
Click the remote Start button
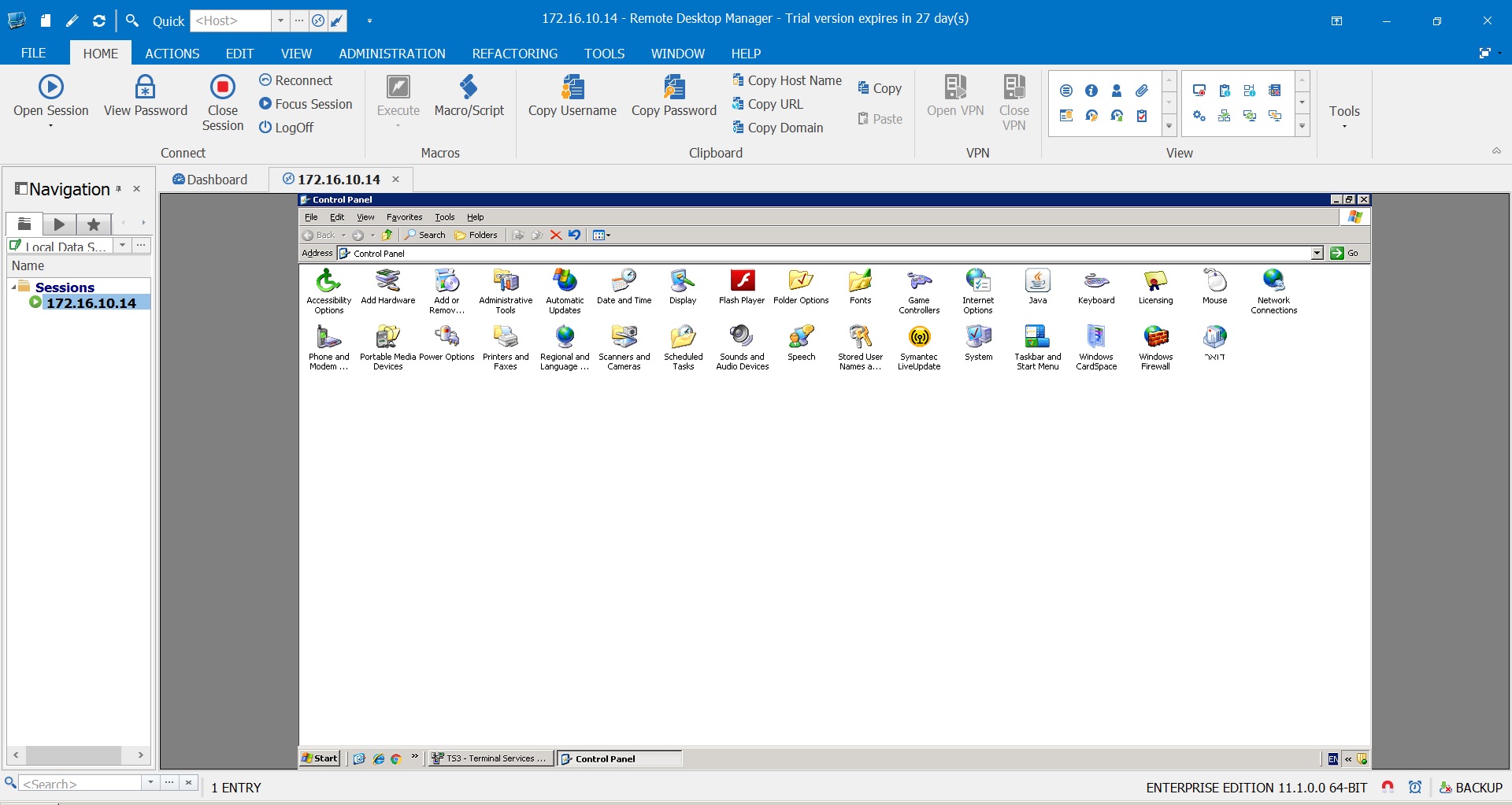click(320, 759)
